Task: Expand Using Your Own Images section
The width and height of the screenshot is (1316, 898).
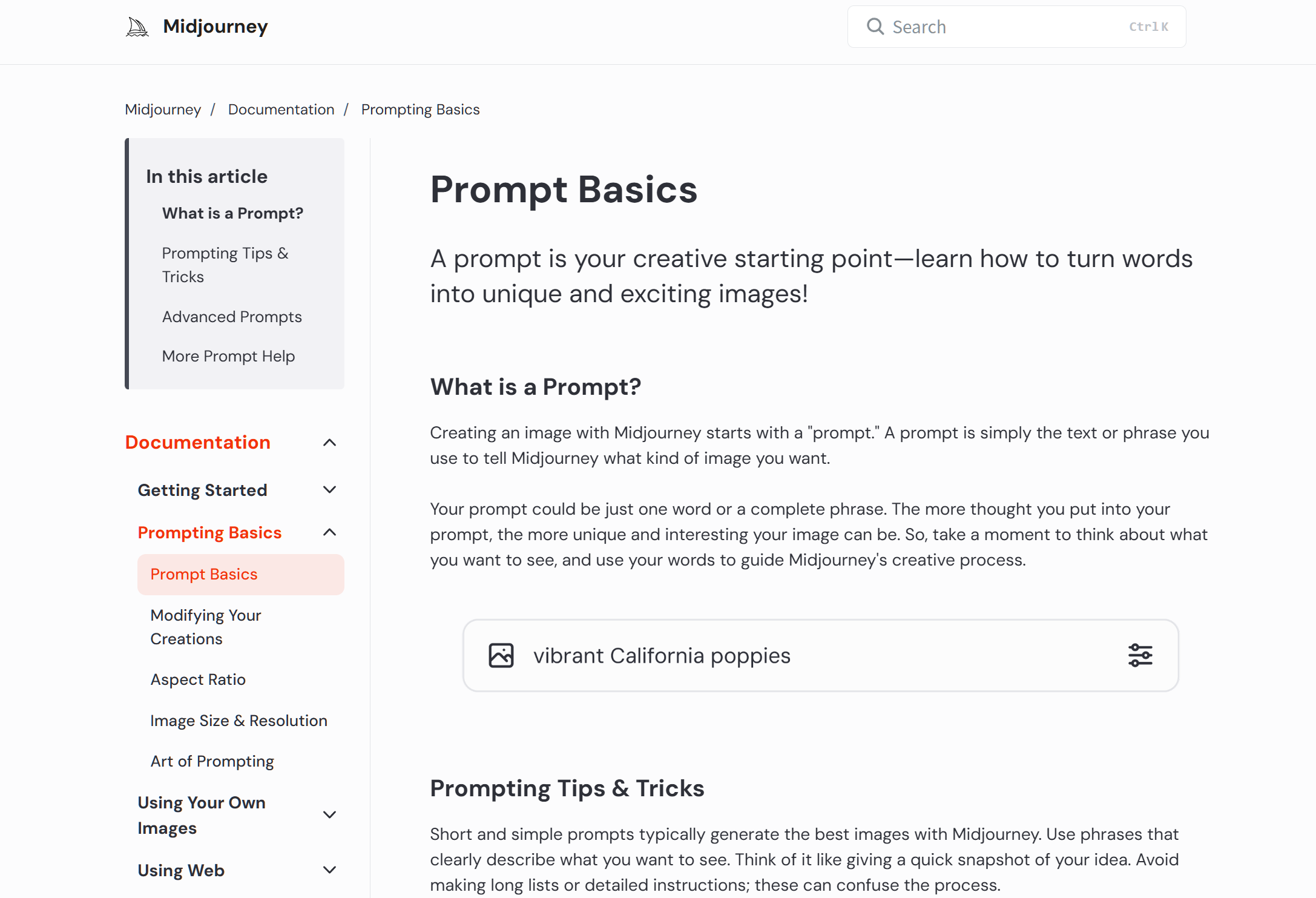Action: (329, 814)
